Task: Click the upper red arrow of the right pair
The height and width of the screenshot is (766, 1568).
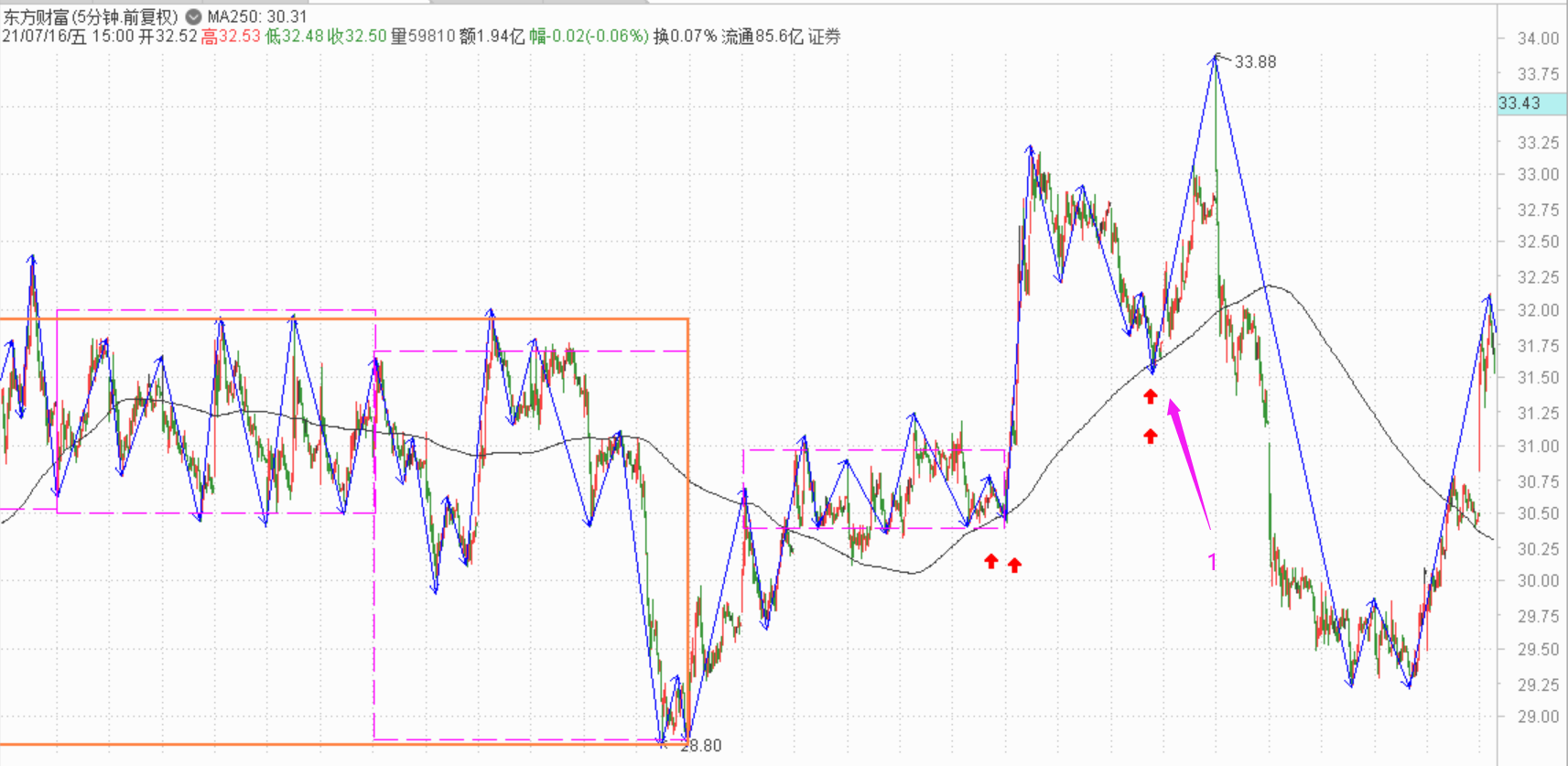Action: point(1151,396)
